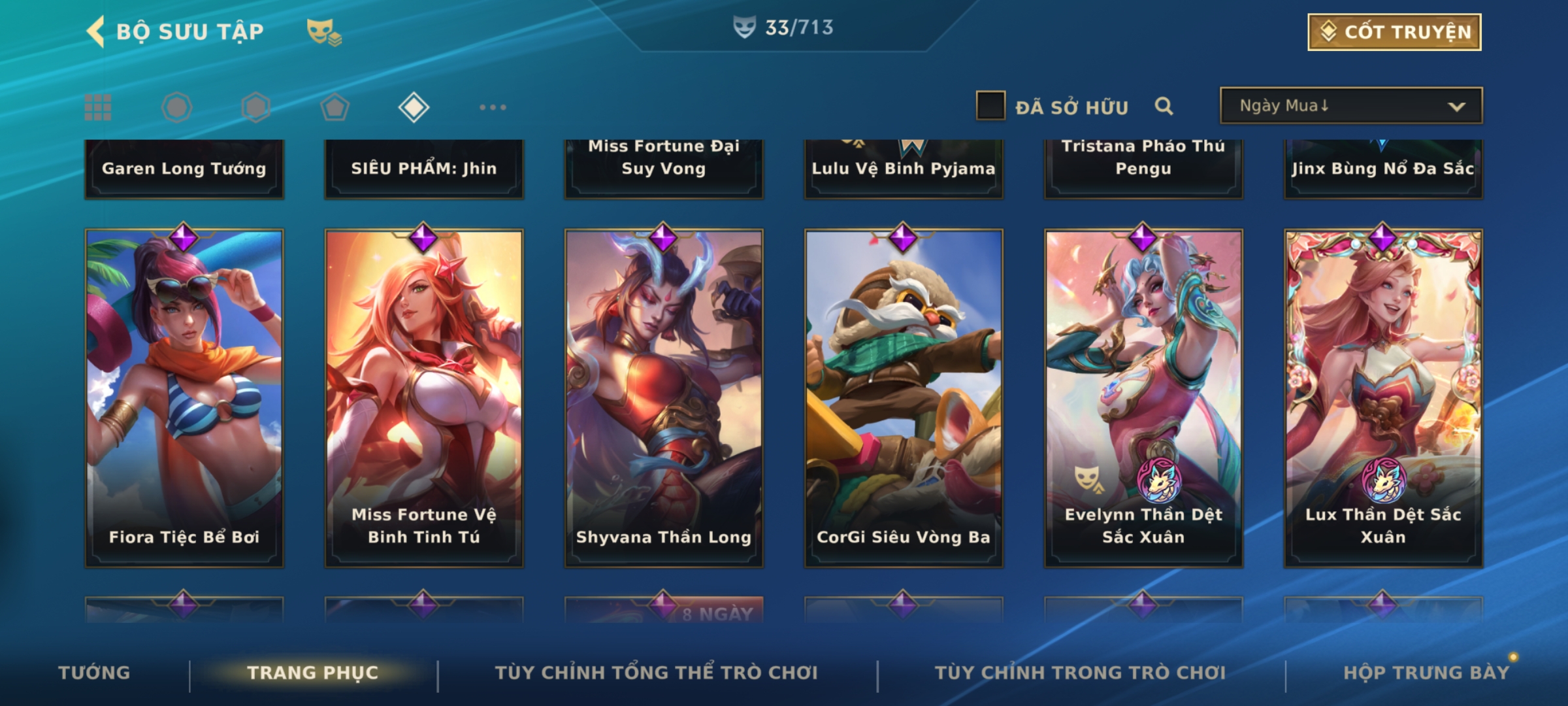Open the Tùy Chỉnh Trong Trò Chơi tab
Image resolution: width=1568 pixels, height=706 pixels.
tap(1081, 673)
